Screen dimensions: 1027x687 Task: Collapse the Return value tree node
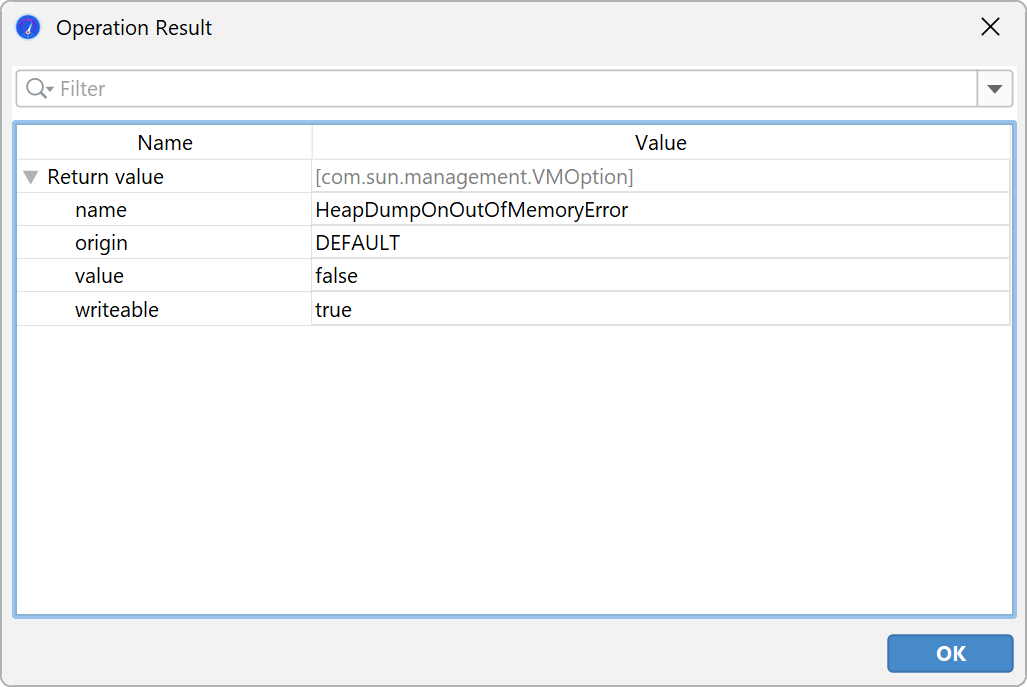tap(31, 177)
